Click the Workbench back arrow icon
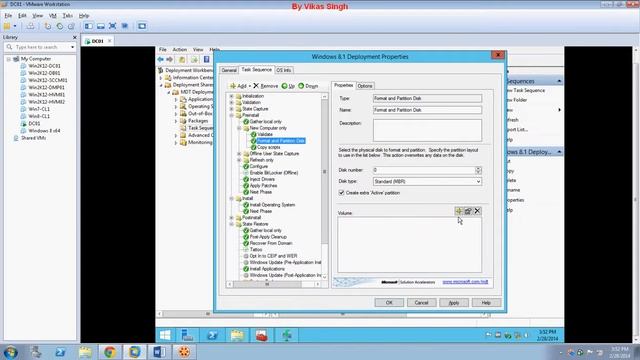Image resolution: width=640 pixels, height=360 pixels. click(160, 60)
